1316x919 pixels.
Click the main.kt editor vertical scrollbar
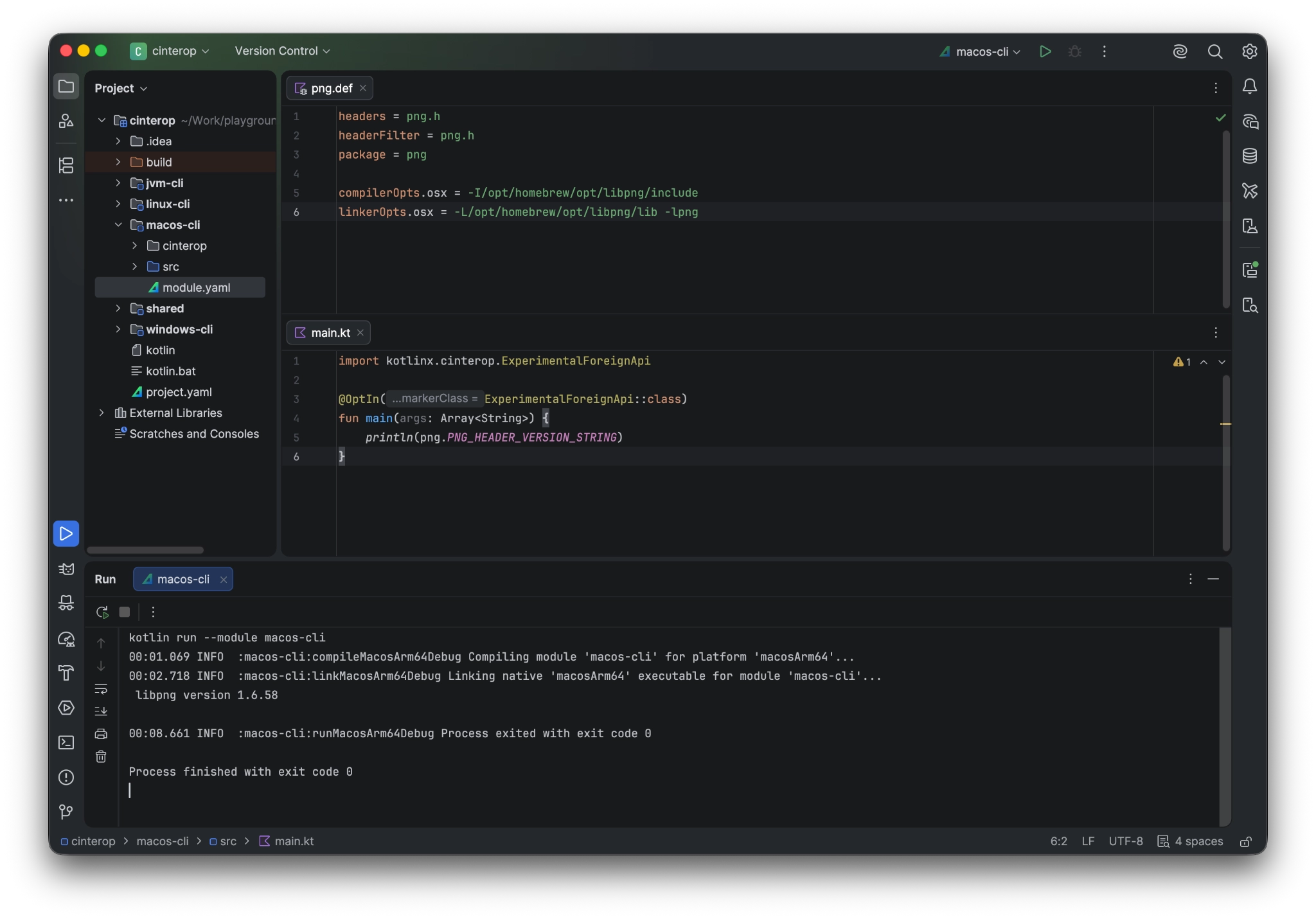tap(1226, 463)
